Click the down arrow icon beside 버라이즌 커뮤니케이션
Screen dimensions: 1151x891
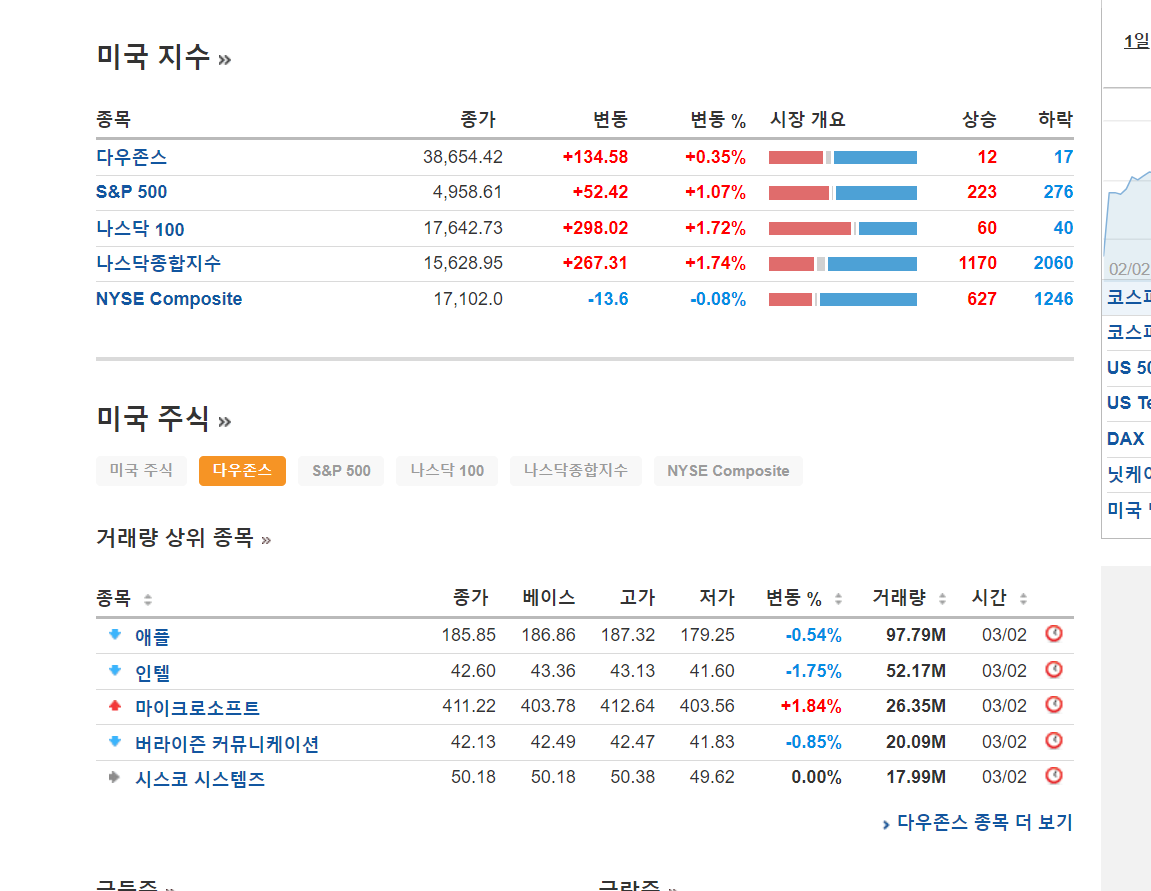coord(115,741)
